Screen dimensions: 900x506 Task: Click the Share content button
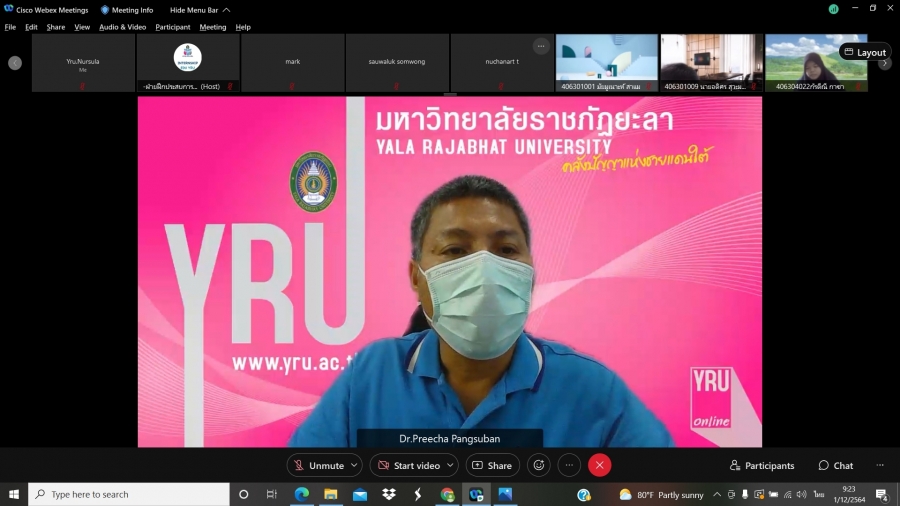point(491,465)
